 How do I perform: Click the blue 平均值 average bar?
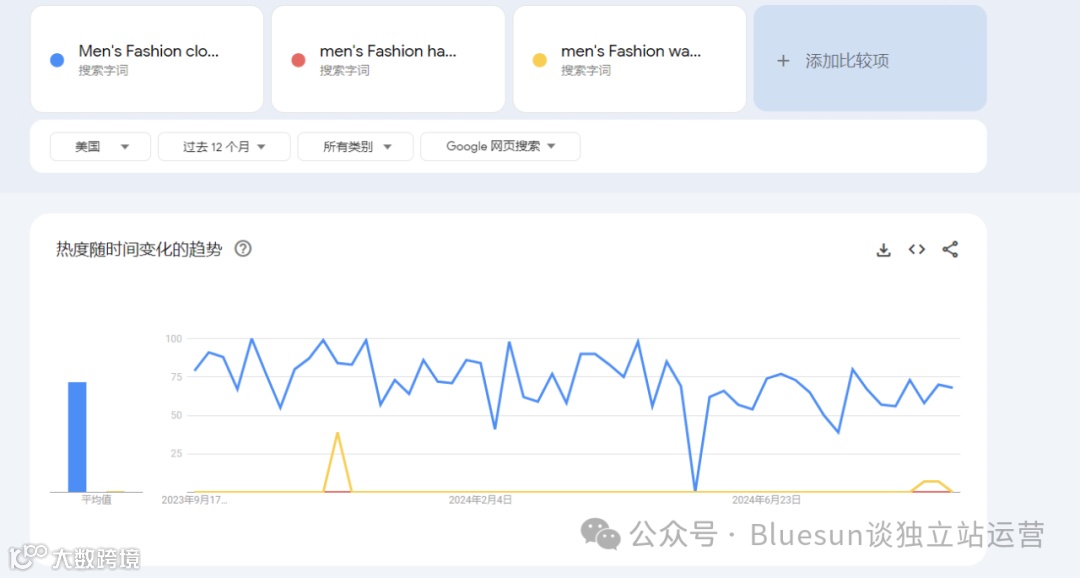(x=77, y=437)
